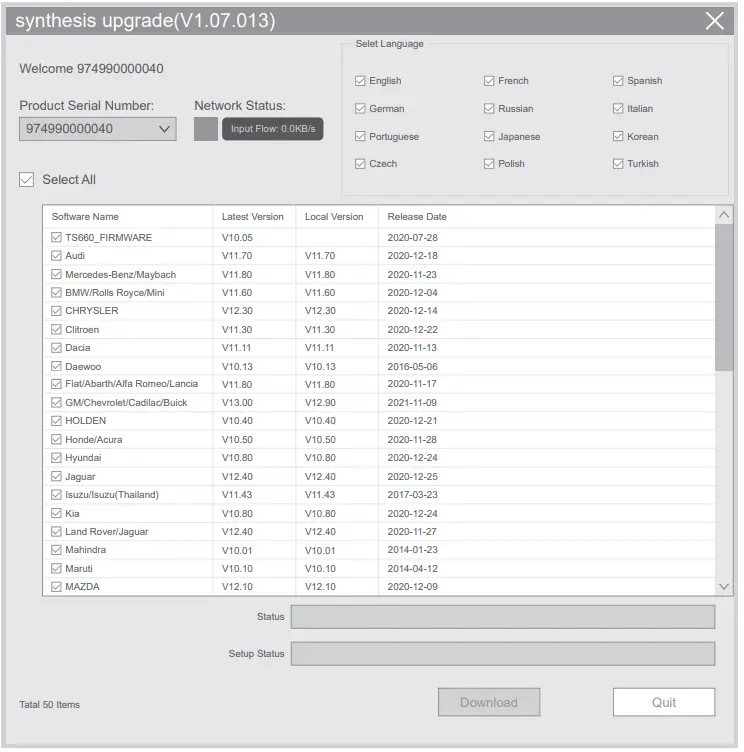The width and height of the screenshot is (744, 752).
Task: Click the scroll down arrow of software list
Action: [x=724, y=587]
